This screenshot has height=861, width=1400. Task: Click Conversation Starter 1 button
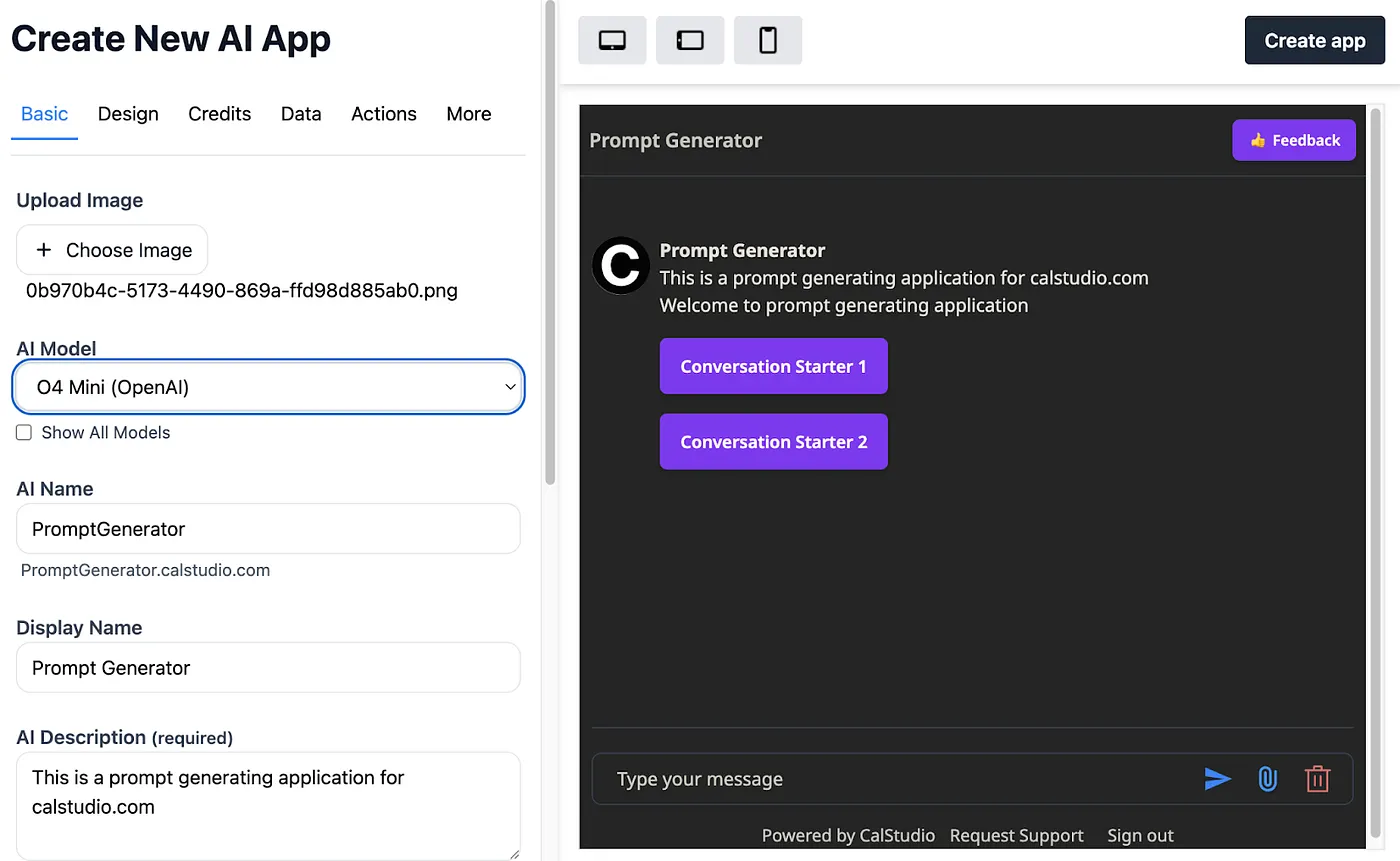click(x=773, y=366)
